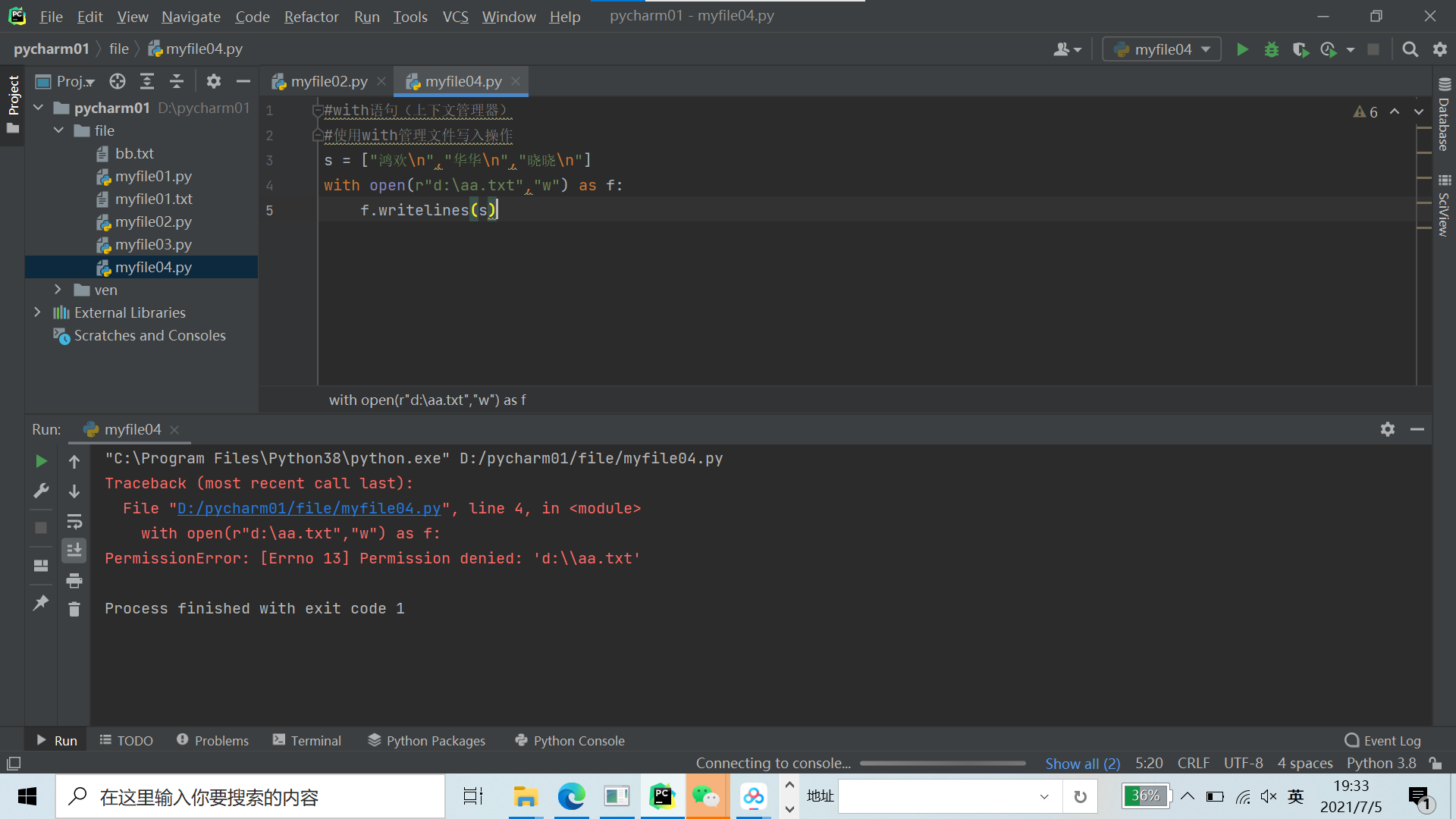Jump to next highlighted error arrow

1419,112
